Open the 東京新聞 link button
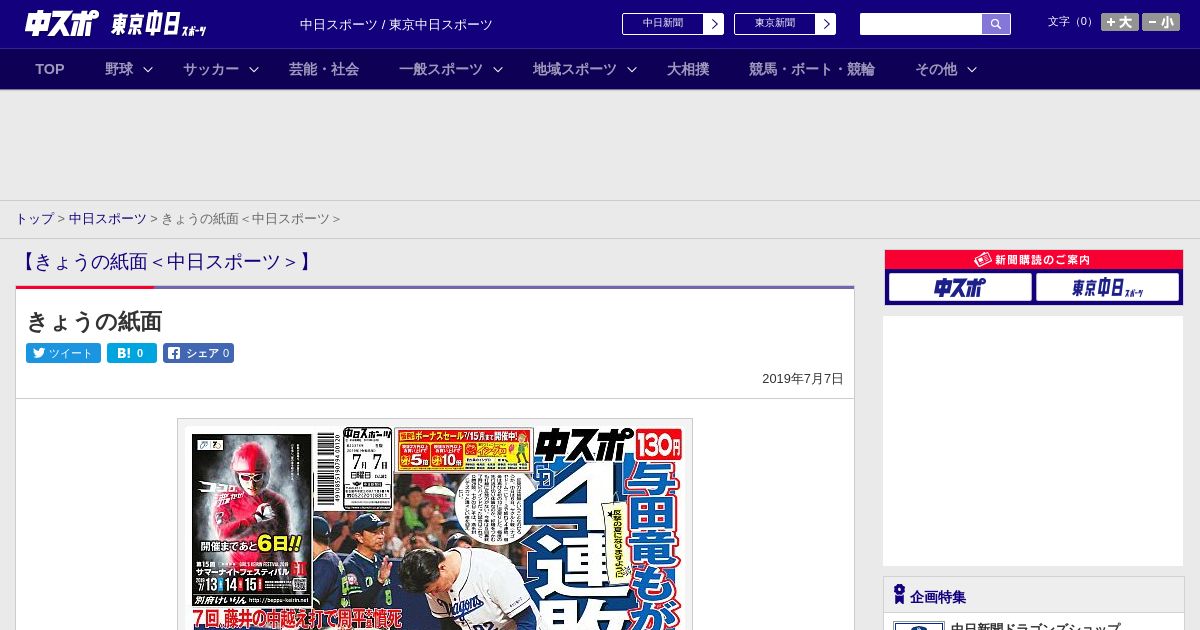This screenshot has width=1200, height=630. (x=775, y=24)
